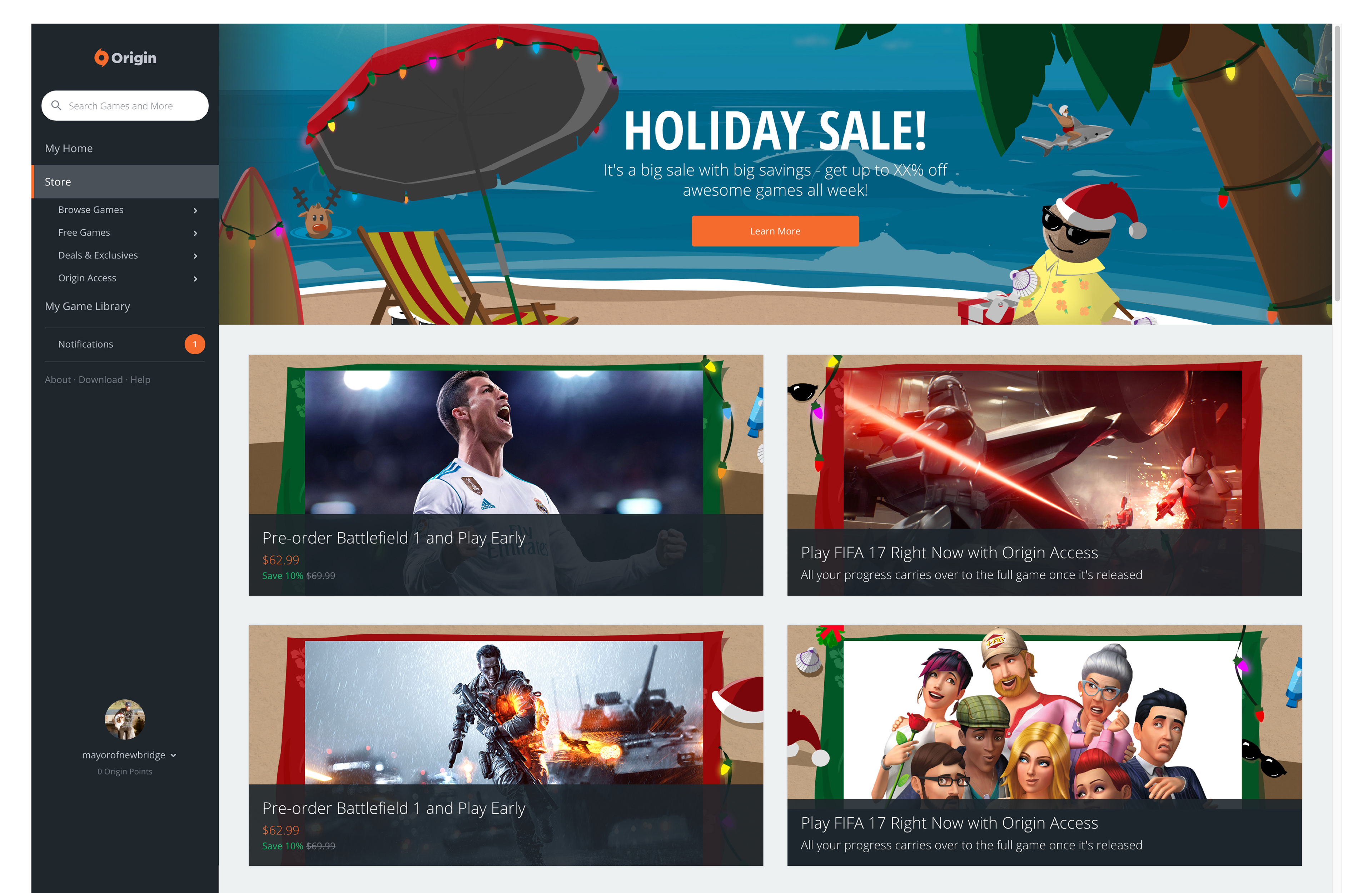Click the search magnifier icon

(56, 105)
